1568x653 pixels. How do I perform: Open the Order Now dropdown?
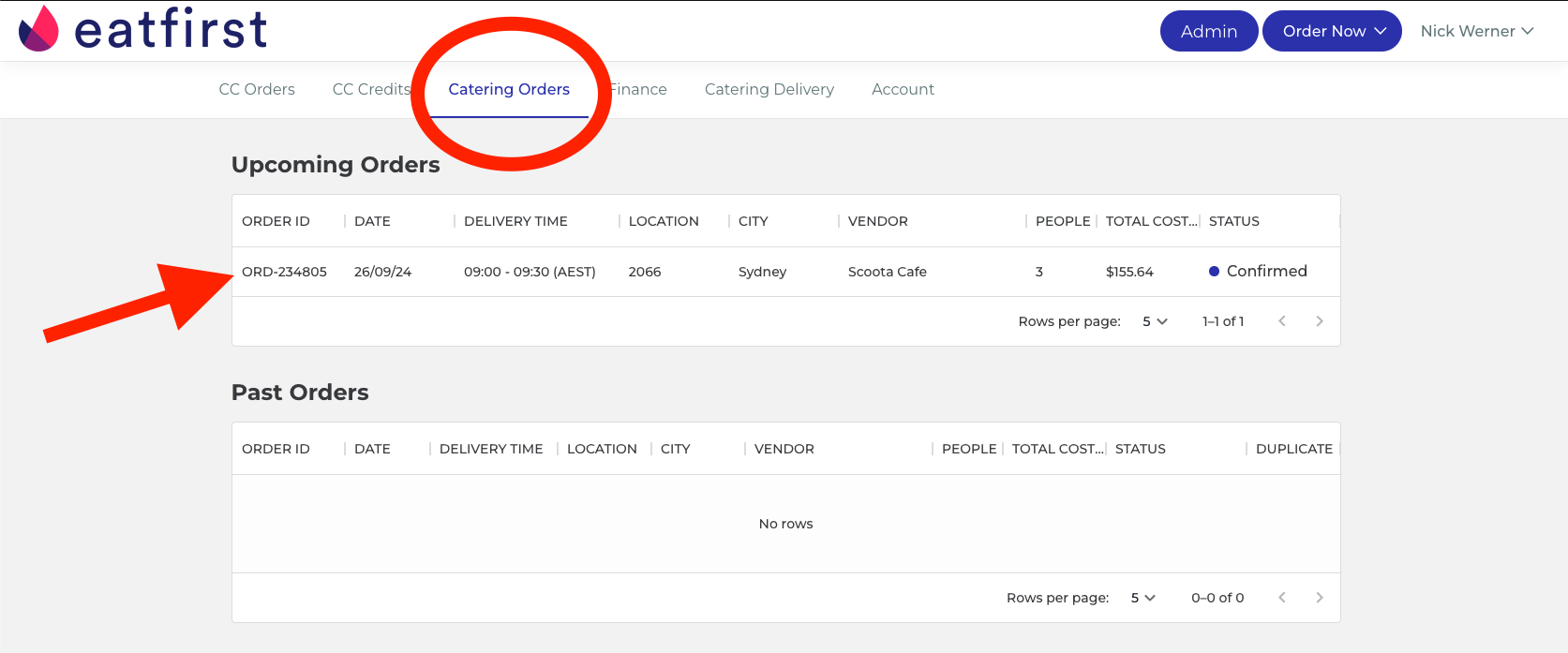click(1332, 31)
